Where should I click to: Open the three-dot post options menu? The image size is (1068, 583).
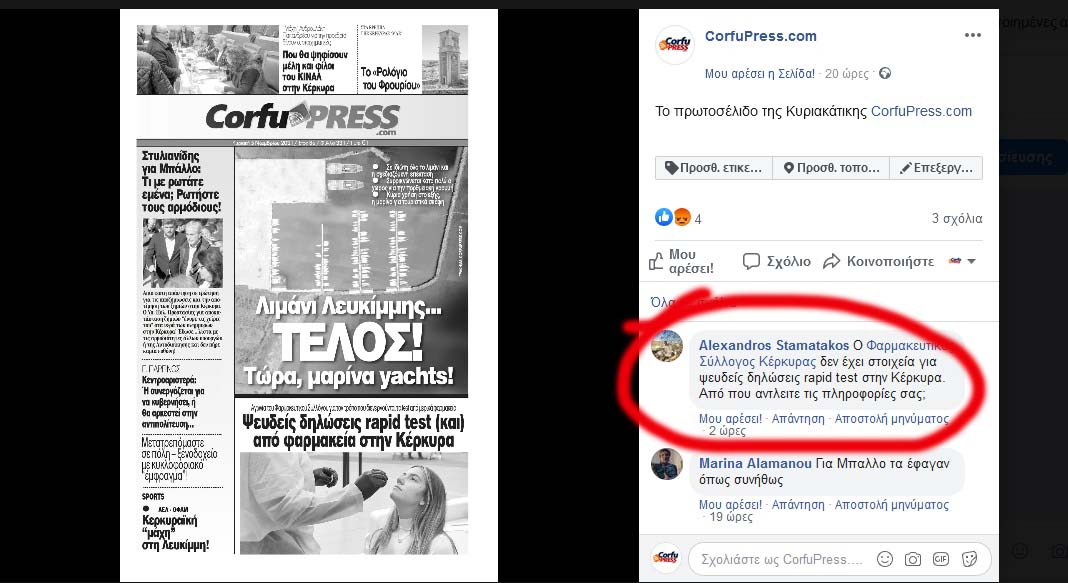972,35
